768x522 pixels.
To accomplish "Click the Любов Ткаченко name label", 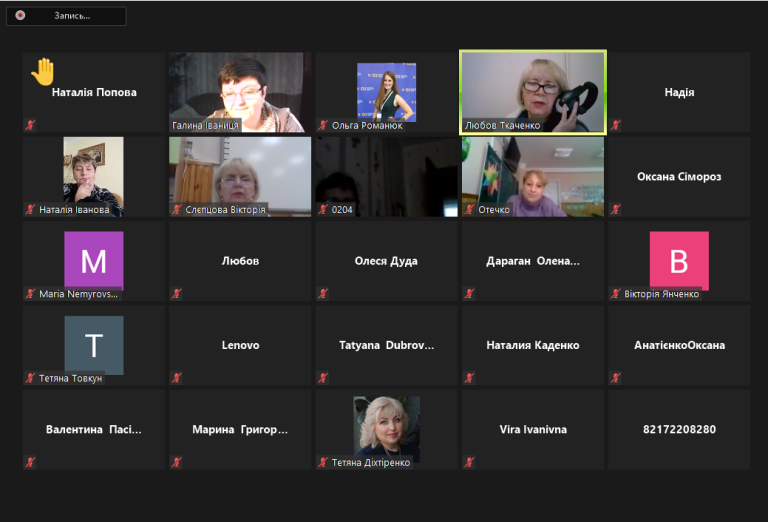I will tap(503, 125).
